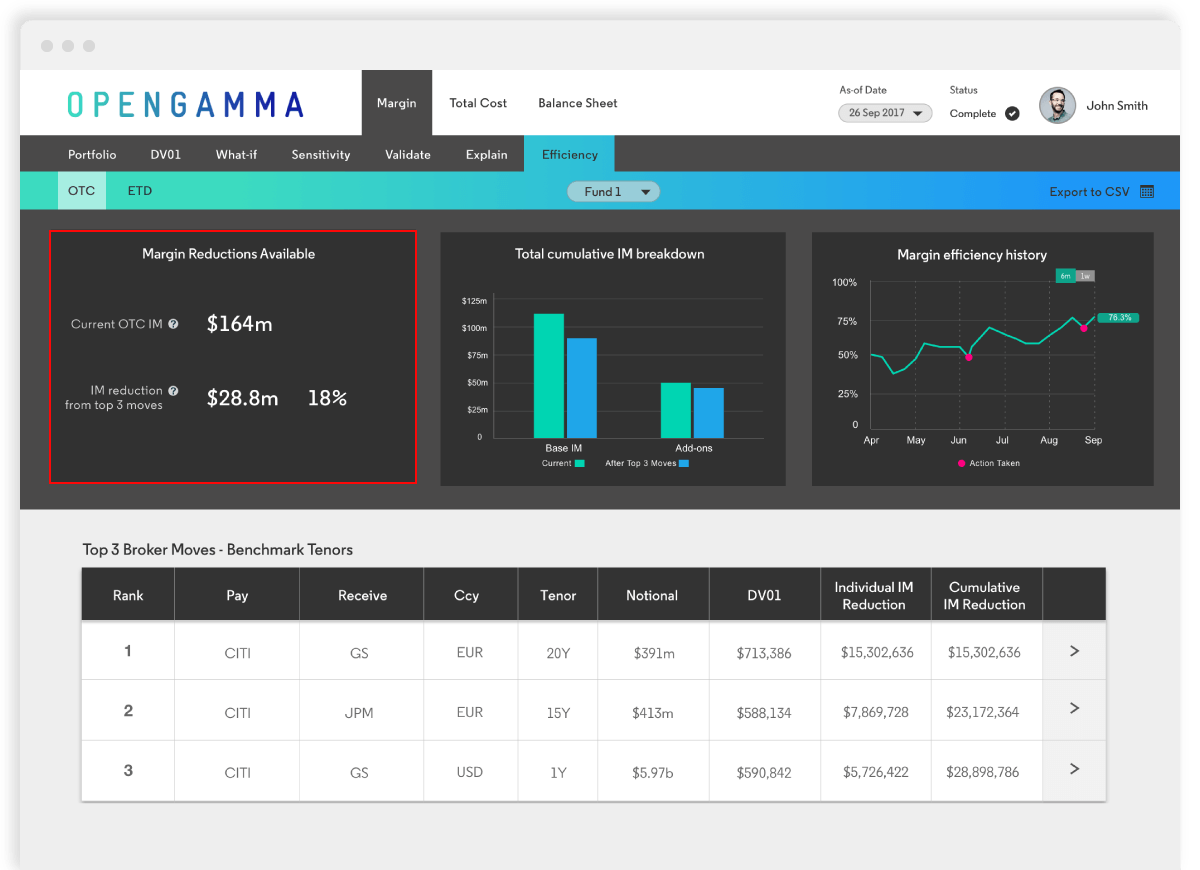Click the June Action Taken marker on chart
This screenshot has width=1200, height=870.
click(x=968, y=357)
